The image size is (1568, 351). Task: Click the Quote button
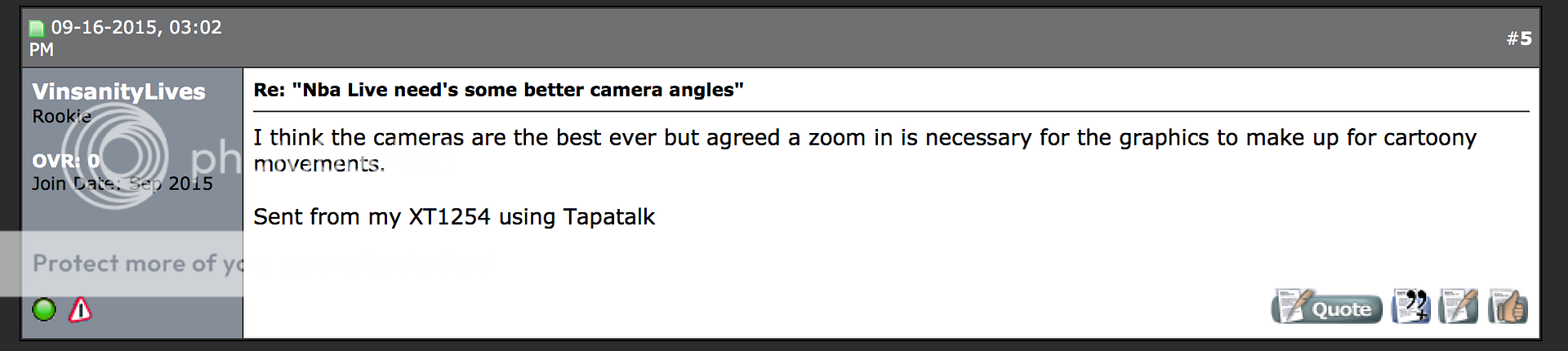point(1326,309)
